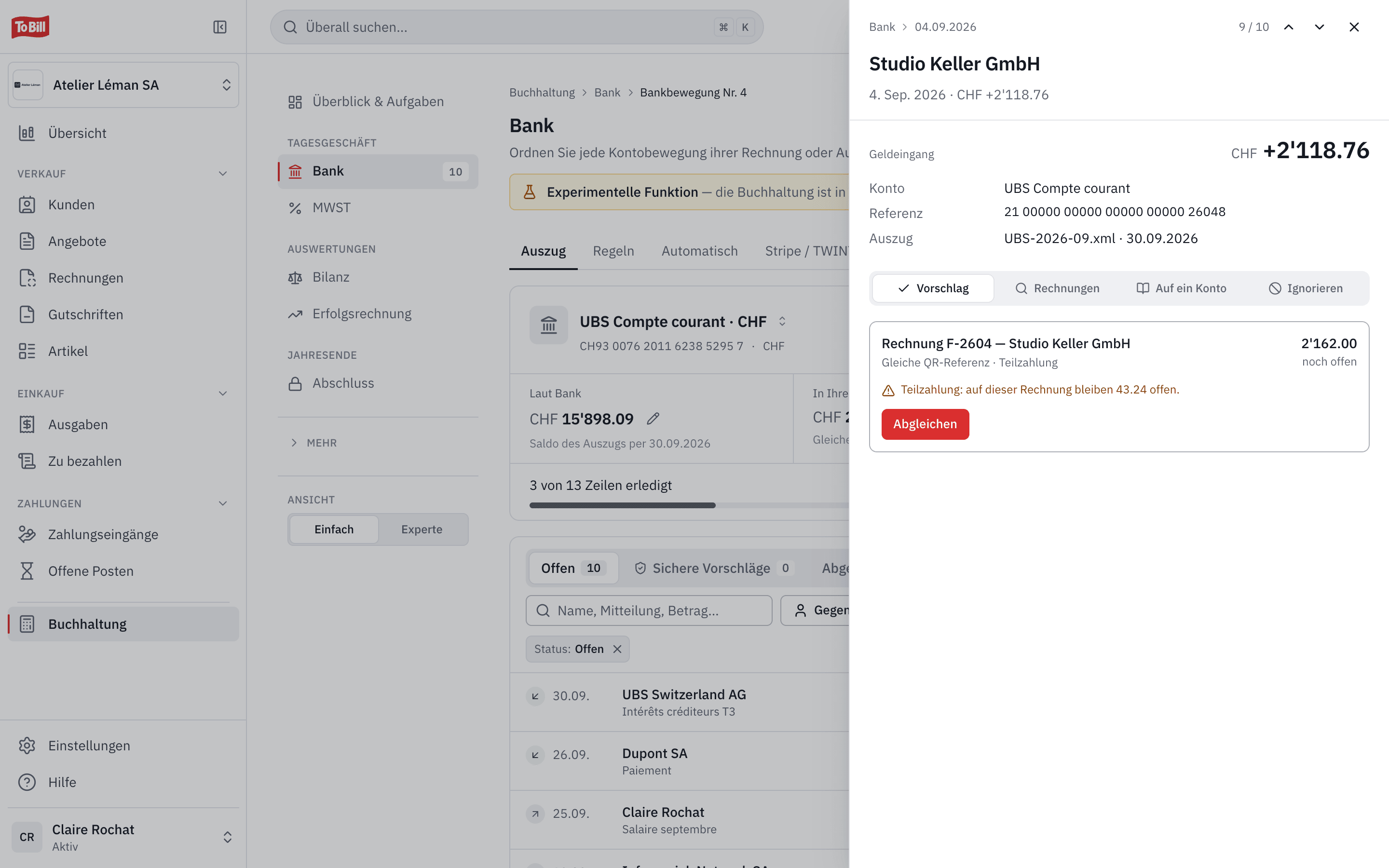Expand the MEHR section
Image resolution: width=1389 pixels, height=868 pixels.
click(x=313, y=443)
